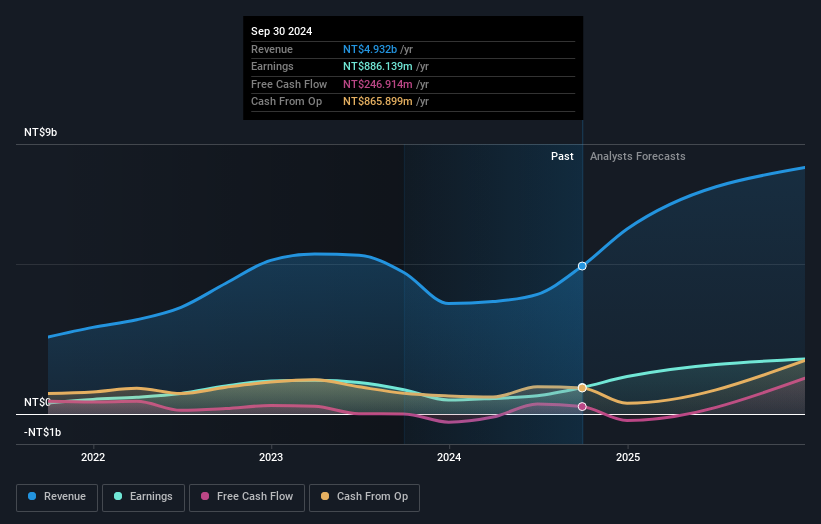821x524 pixels.
Task: Click the Earnings value NT$886.139m in tooltip
Action: (378, 66)
